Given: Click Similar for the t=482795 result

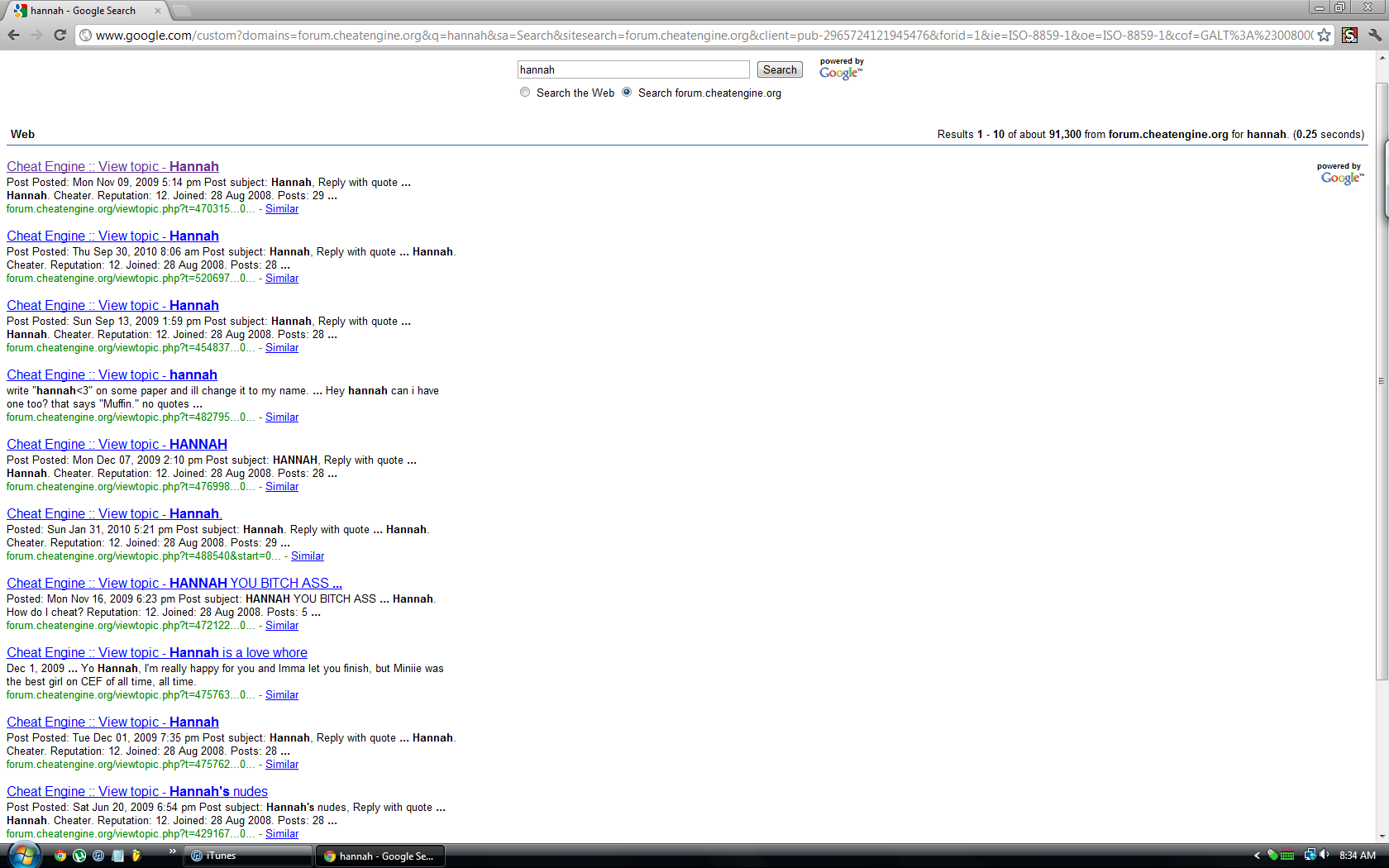Looking at the screenshot, I should [282, 417].
